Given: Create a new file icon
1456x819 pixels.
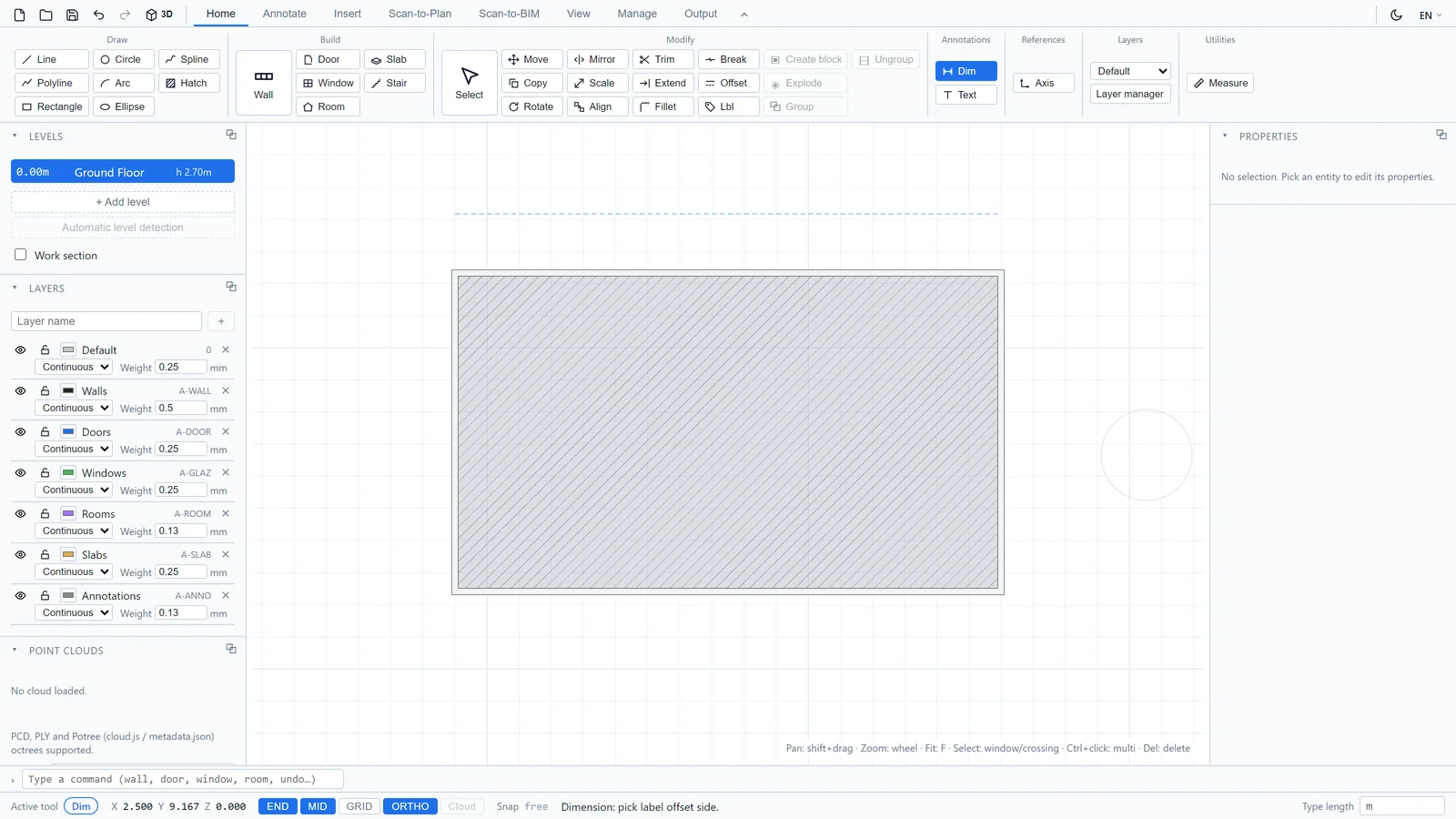Looking at the screenshot, I should [19, 15].
